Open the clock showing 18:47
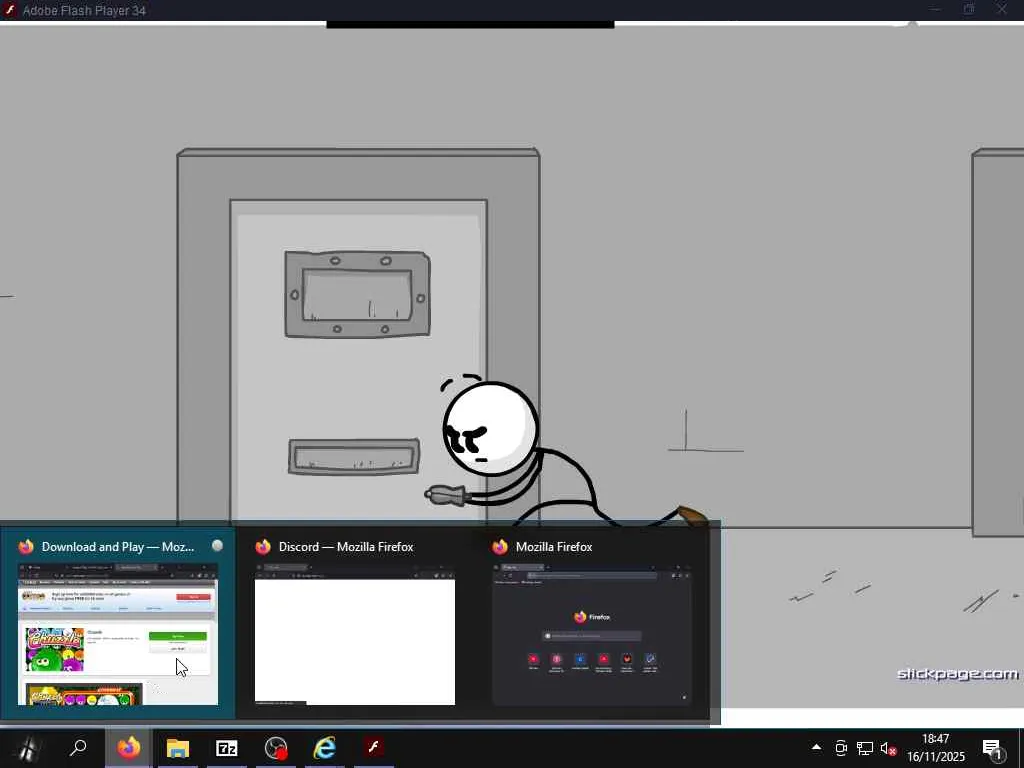 936,739
